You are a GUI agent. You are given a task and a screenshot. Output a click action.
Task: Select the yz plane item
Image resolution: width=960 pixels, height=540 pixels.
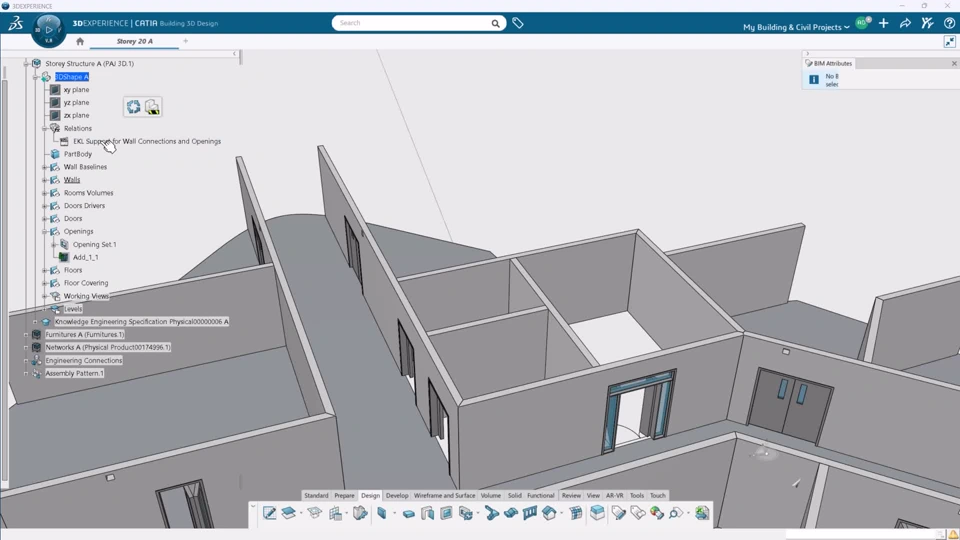pyautogui.click(x=77, y=103)
